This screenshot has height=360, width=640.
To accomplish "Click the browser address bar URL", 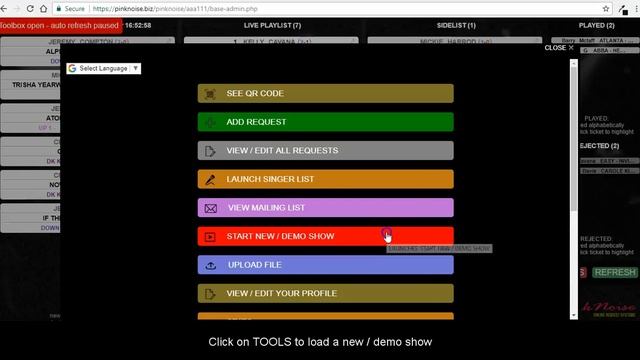I will pyautogui.click(x=175, y=9).
